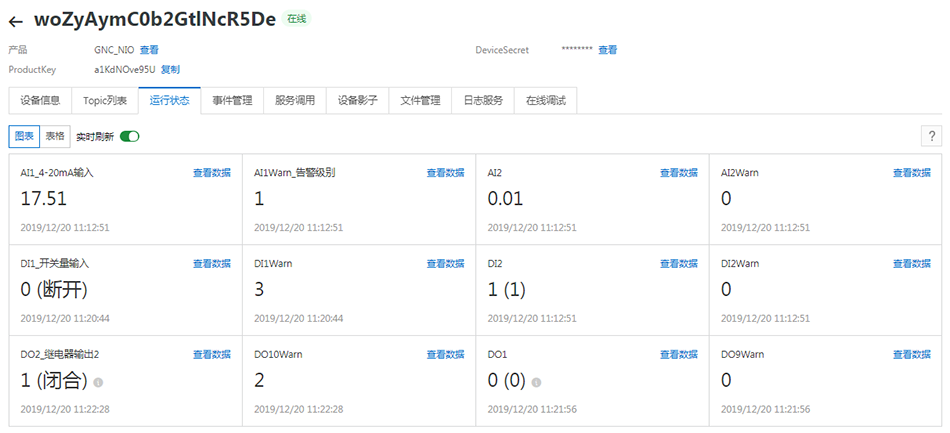Viewport: 950px width, 433px height.
Task: View data for AI1_4-20mA输入
Action: 211,173
